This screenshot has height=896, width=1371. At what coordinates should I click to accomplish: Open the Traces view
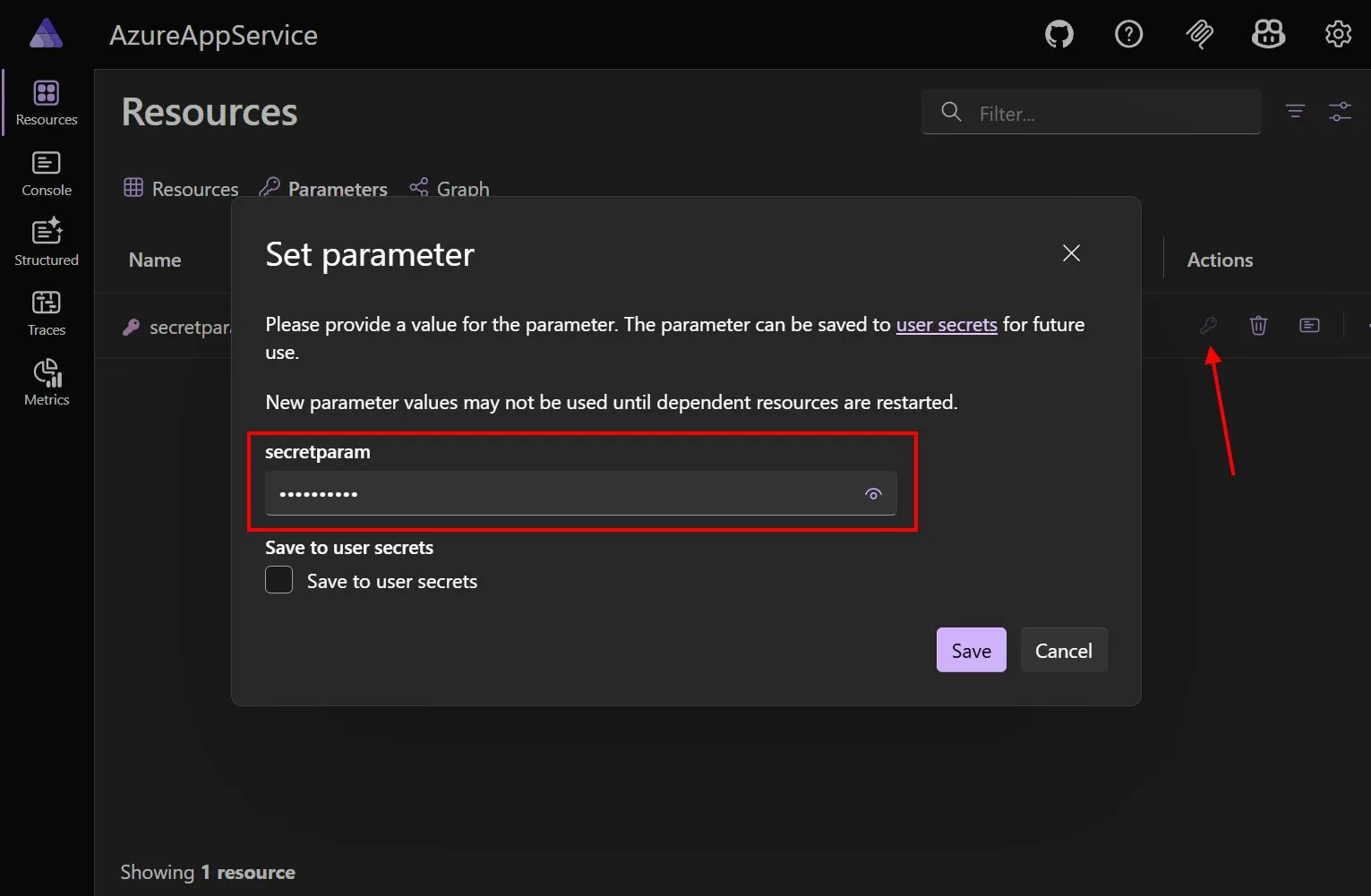point(46,311)
